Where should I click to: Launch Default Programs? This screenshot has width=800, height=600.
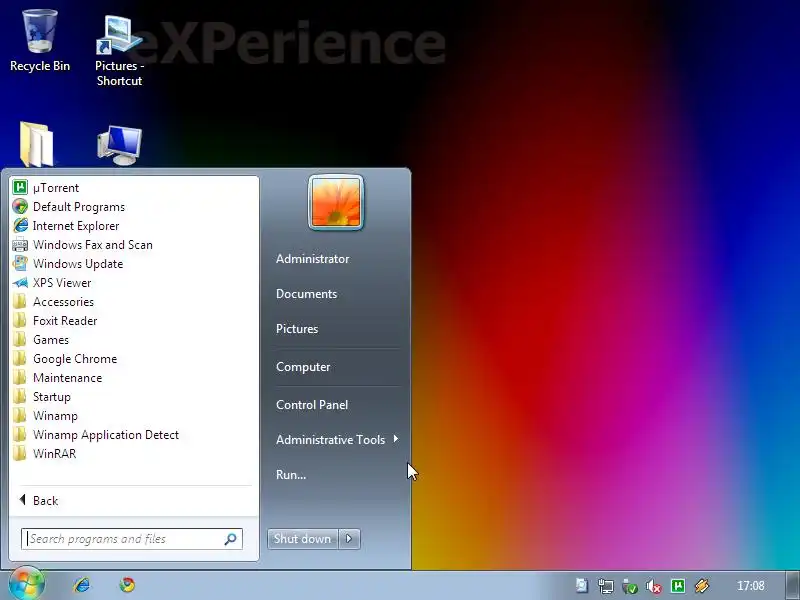[133, 207]
